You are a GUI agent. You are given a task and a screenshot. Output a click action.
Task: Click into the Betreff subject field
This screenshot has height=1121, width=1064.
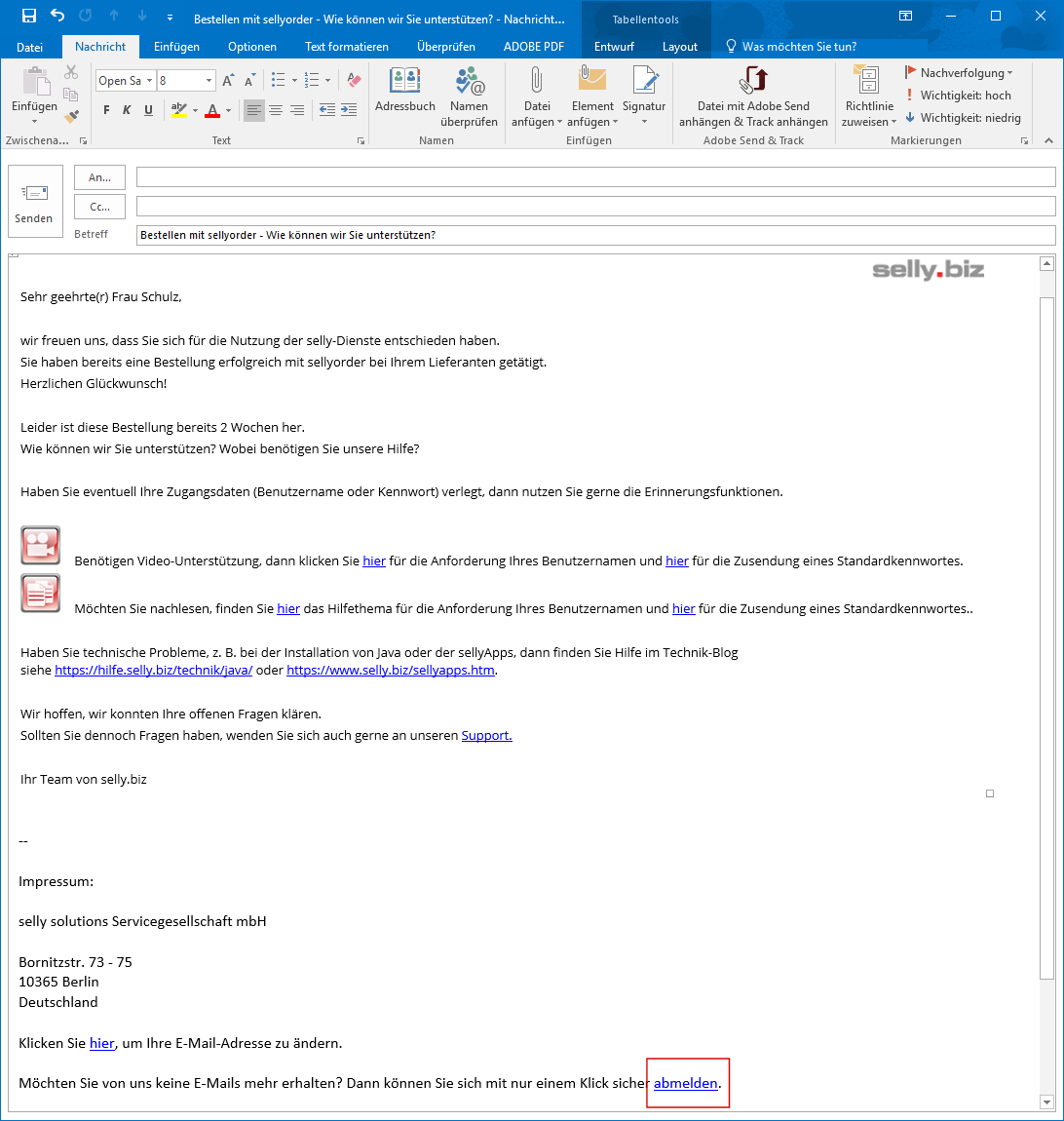(x=596, y=235)
